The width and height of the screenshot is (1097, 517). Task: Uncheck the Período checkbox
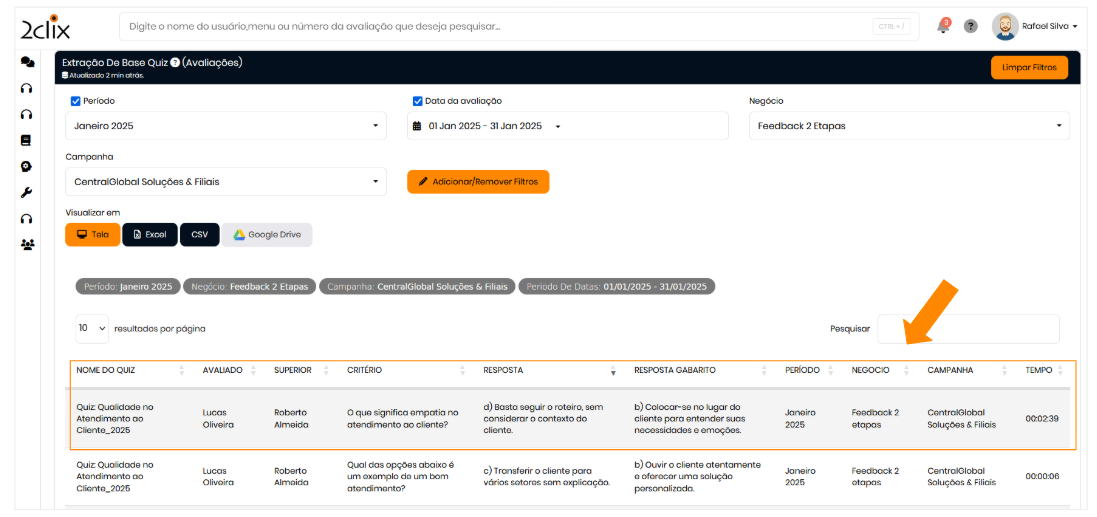click(x=76, y=101)
